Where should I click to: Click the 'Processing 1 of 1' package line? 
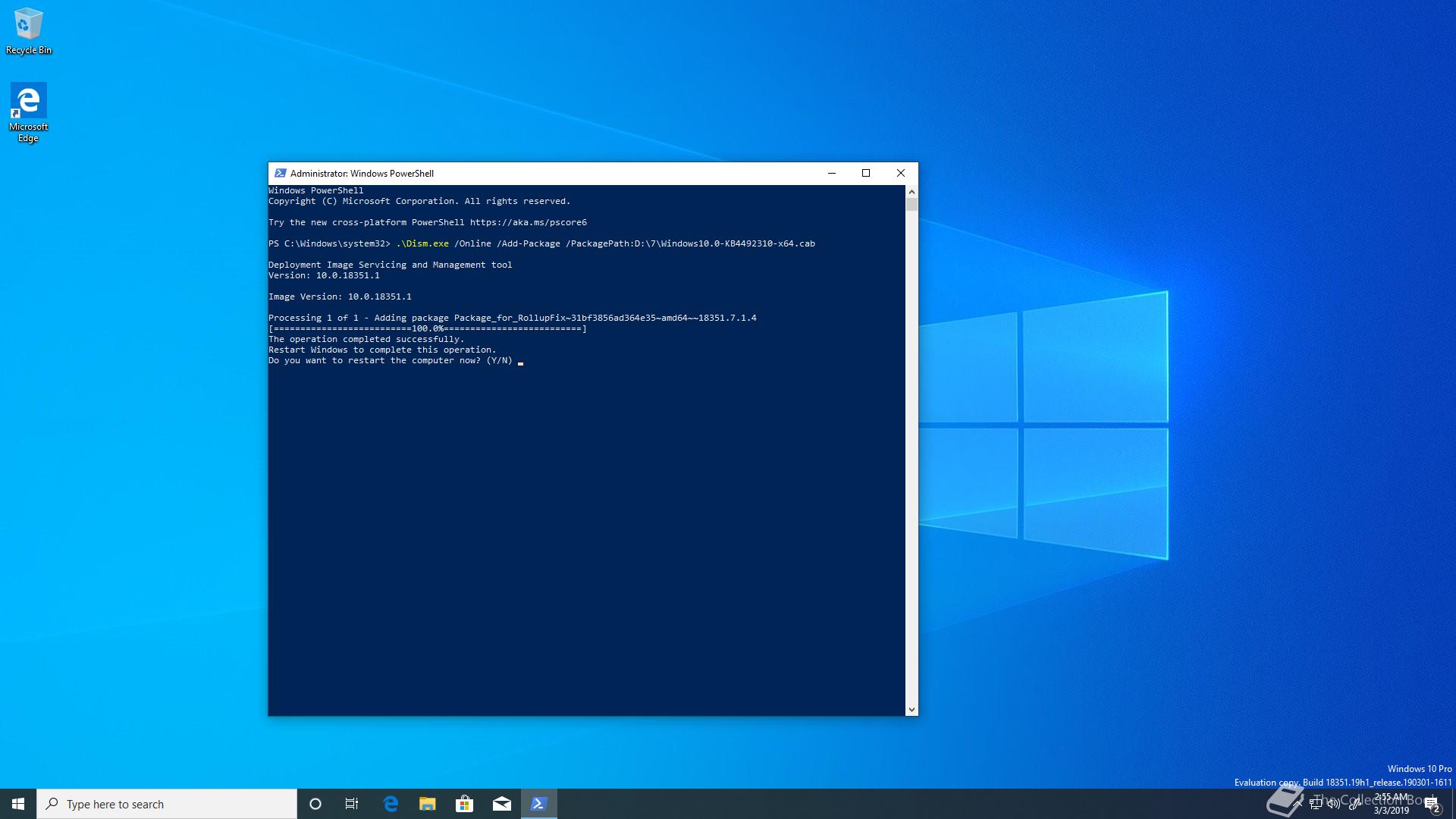pyautogui.click(x=513, y=318)
